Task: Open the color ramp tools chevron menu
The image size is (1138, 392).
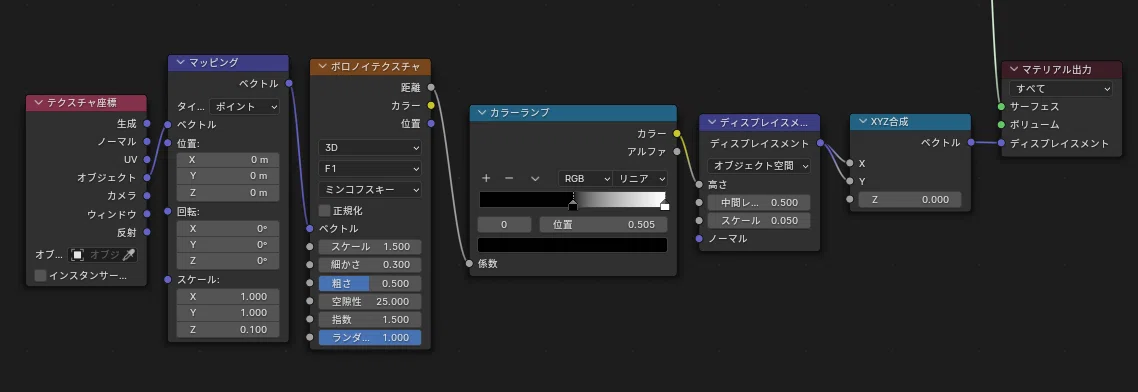Action: [535, 178]
